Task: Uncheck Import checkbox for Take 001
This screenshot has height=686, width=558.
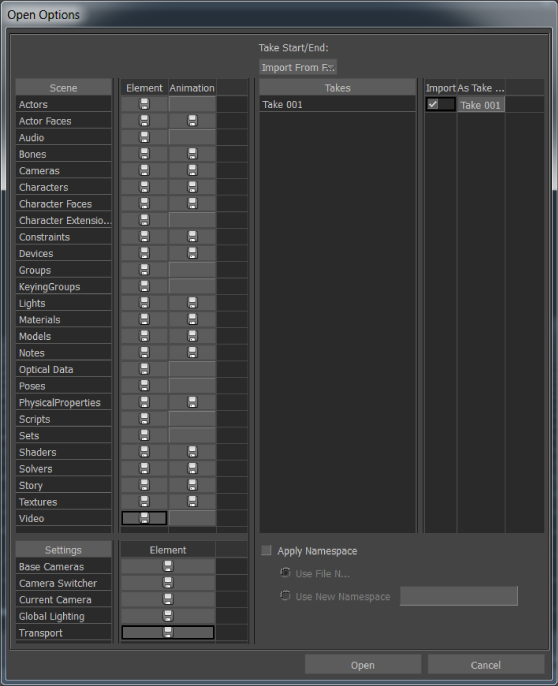Action: coord(433,104)
